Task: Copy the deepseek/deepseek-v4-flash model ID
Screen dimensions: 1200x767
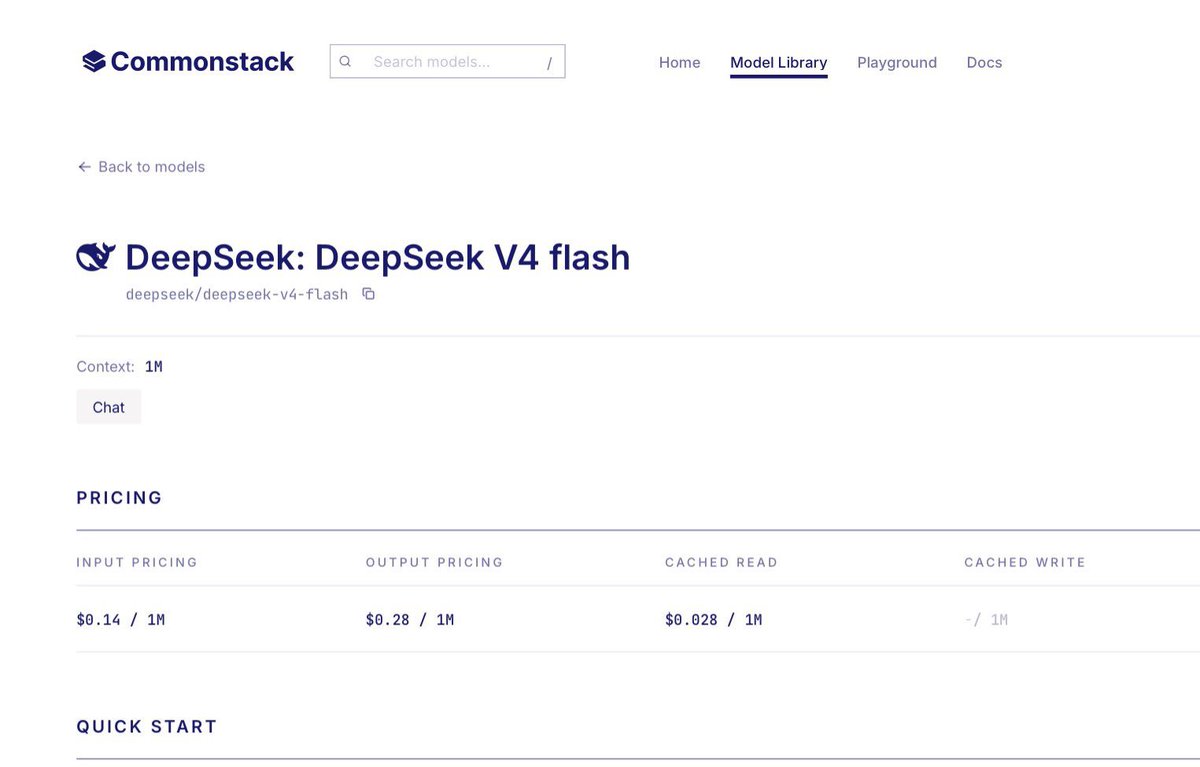Action: [368, 294]
